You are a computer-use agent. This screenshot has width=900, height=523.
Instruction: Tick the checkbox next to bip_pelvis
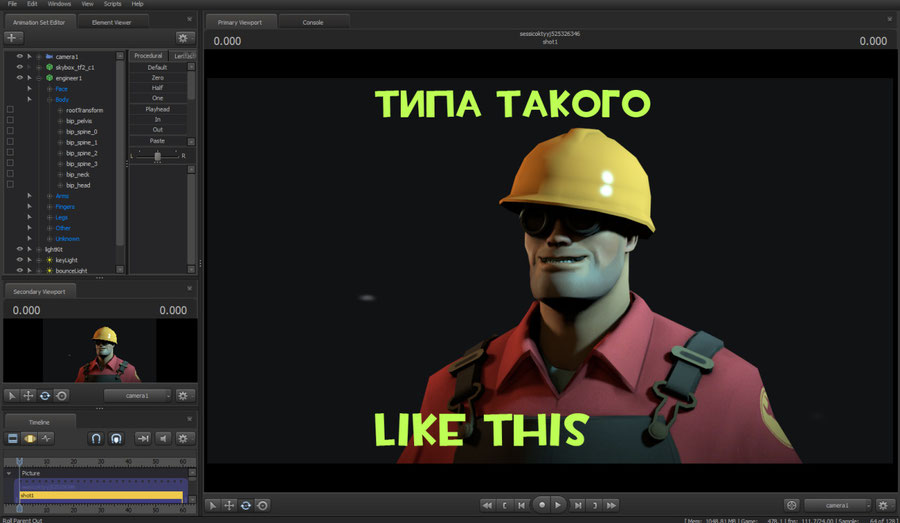[x=10, y=121]
